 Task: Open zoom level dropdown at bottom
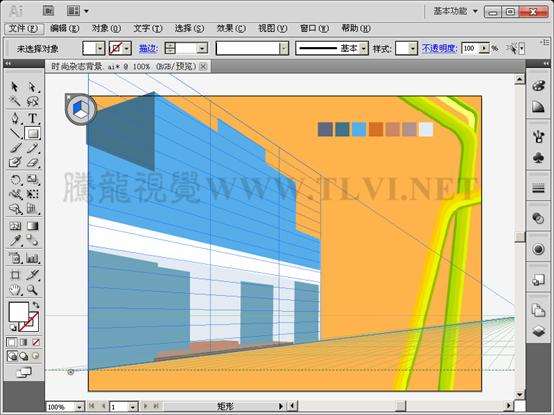tap(79, 407)
